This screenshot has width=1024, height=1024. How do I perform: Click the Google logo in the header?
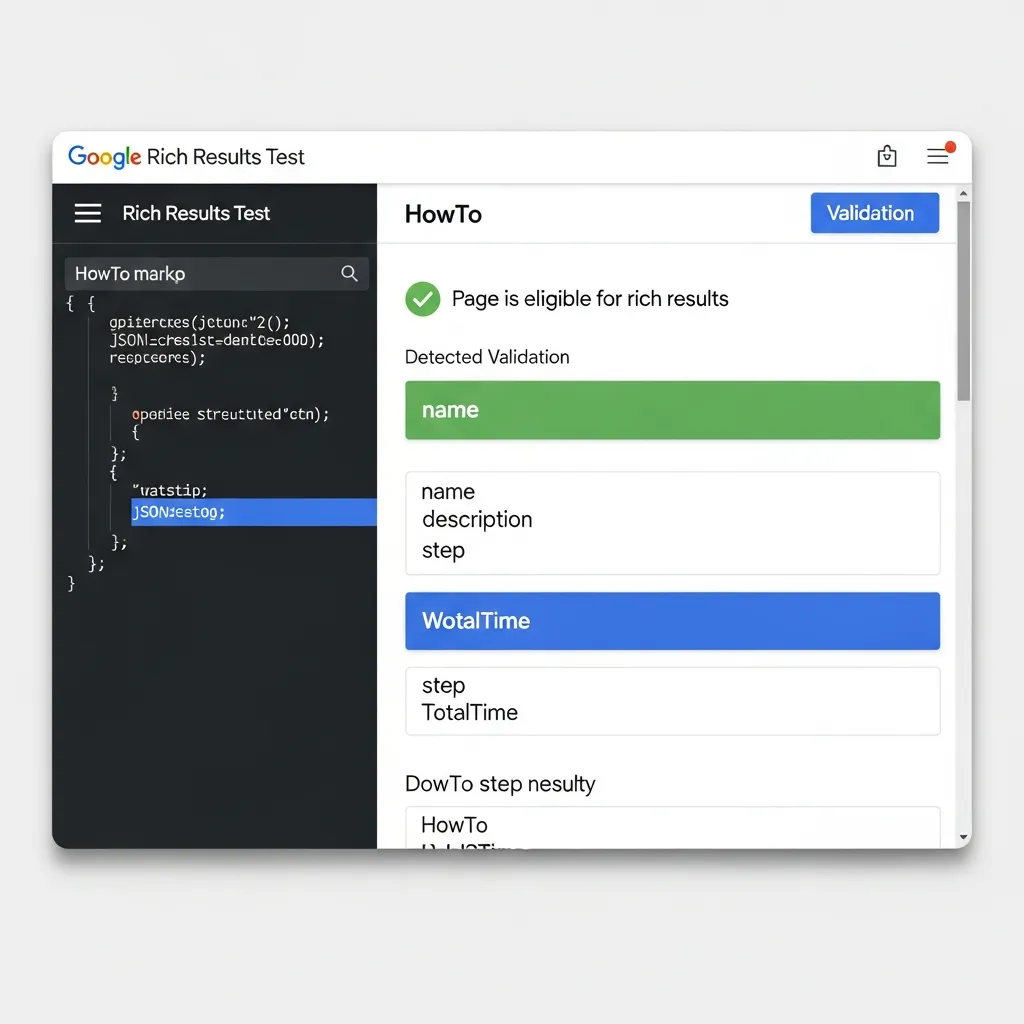point(104,157)
